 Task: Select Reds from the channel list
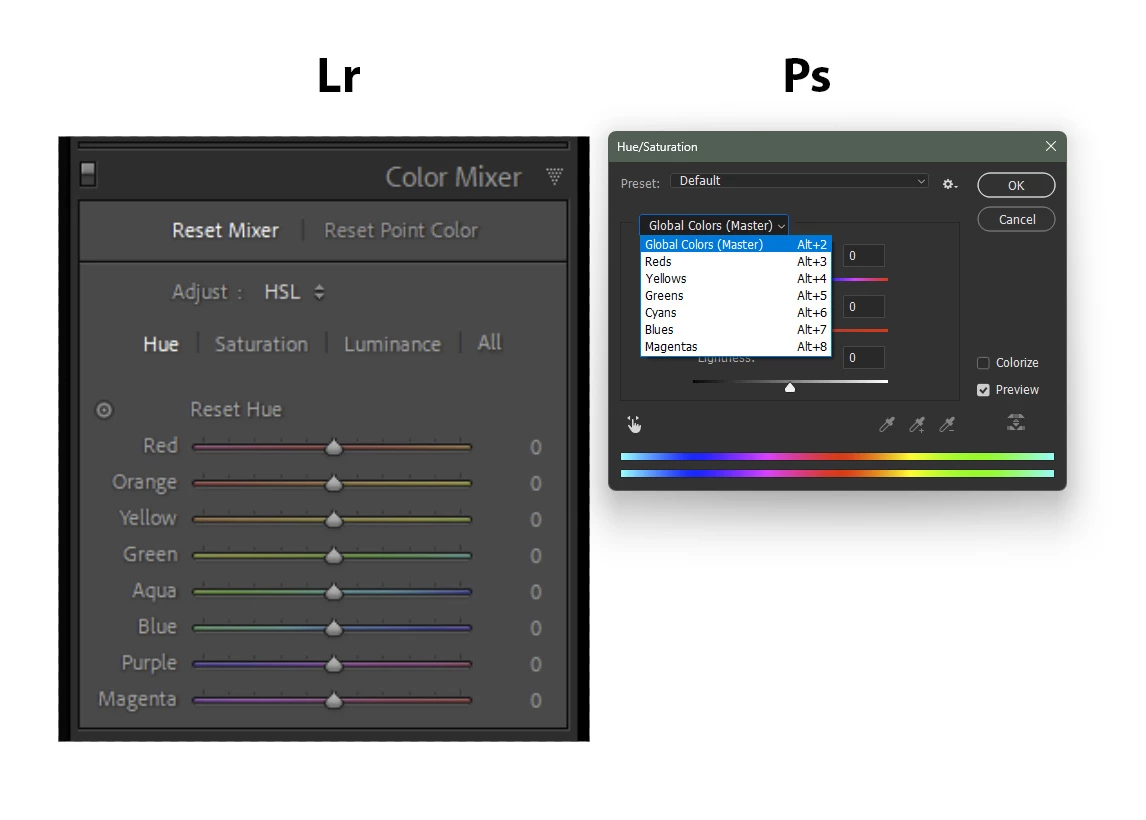[x=735, y=262]
